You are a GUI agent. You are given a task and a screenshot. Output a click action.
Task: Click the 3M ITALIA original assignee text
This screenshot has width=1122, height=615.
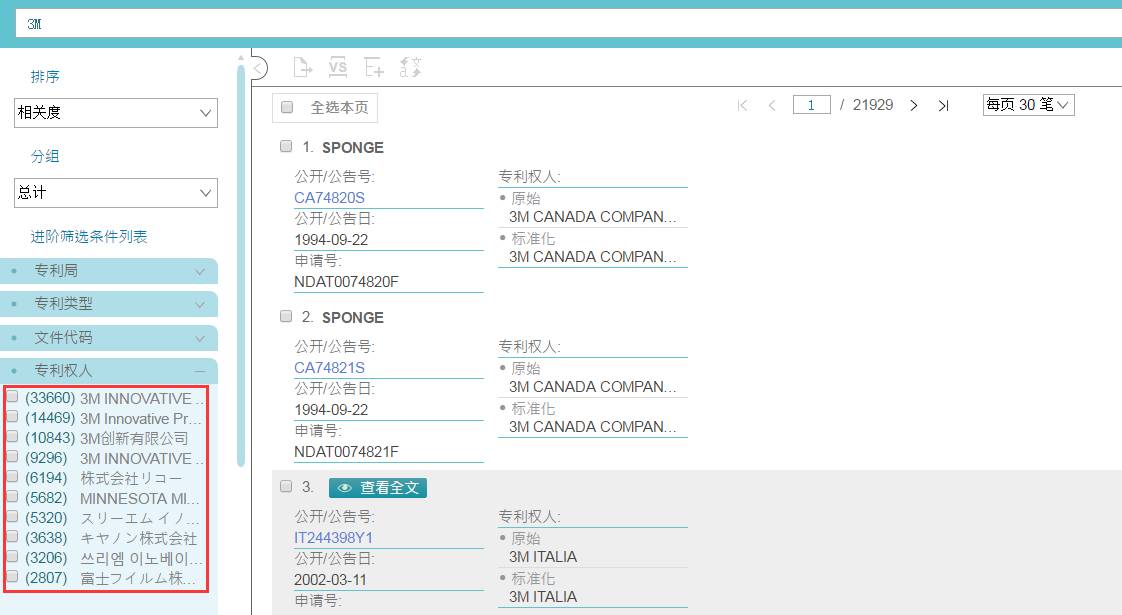[x=543, y=557]
